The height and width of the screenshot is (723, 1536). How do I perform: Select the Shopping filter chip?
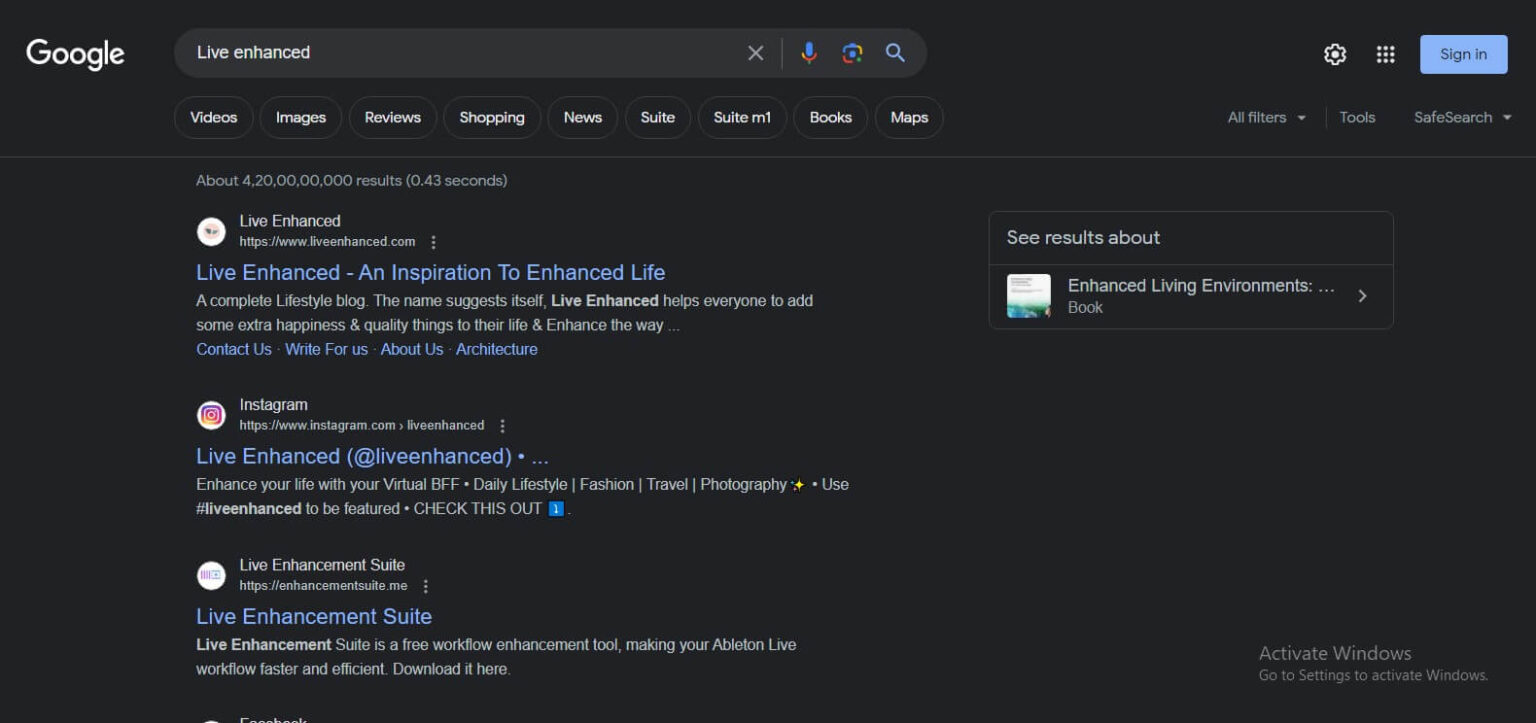point(491,117)
